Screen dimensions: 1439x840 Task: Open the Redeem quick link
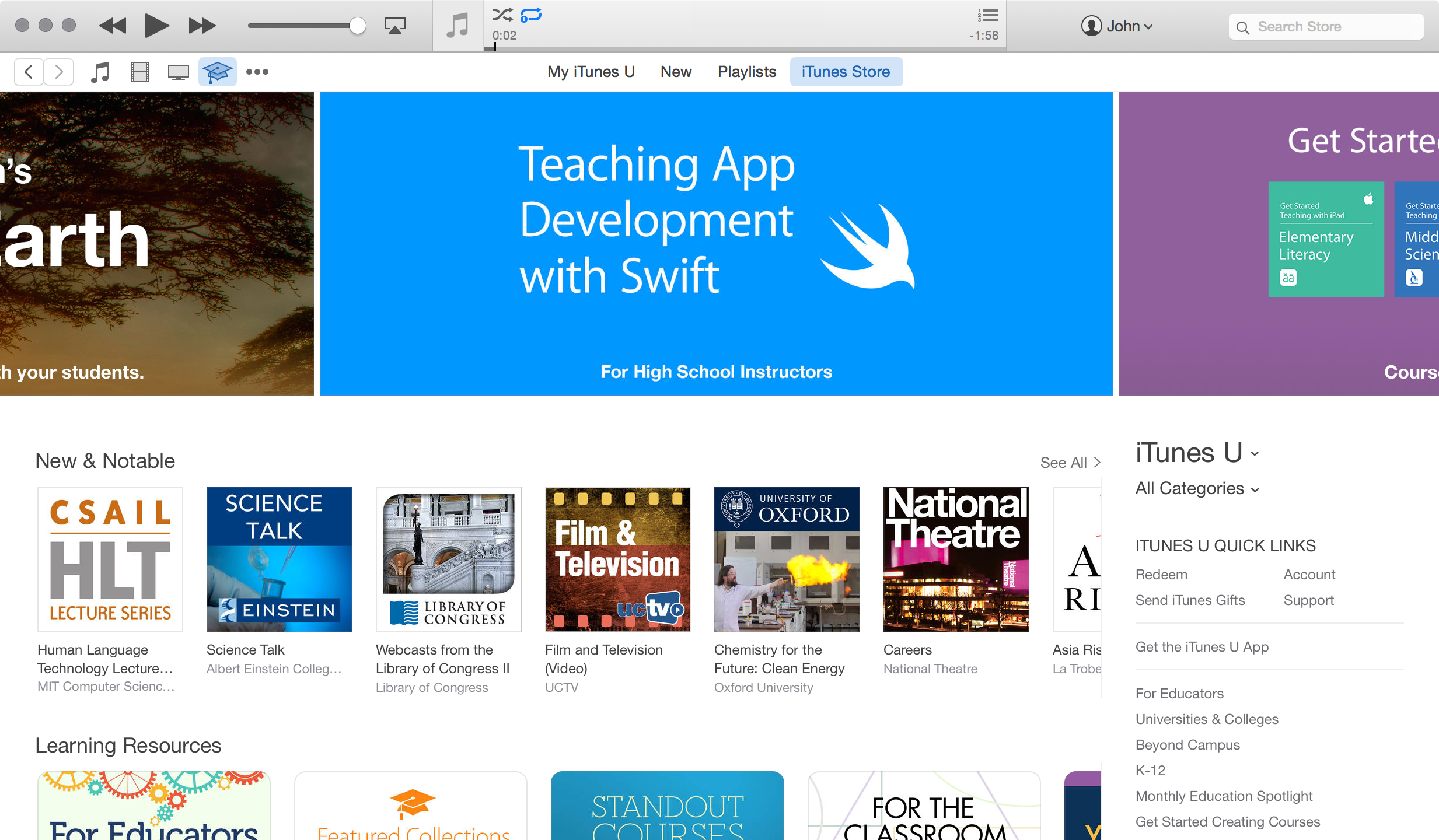pyautogui.click(x=1161, y=574)
